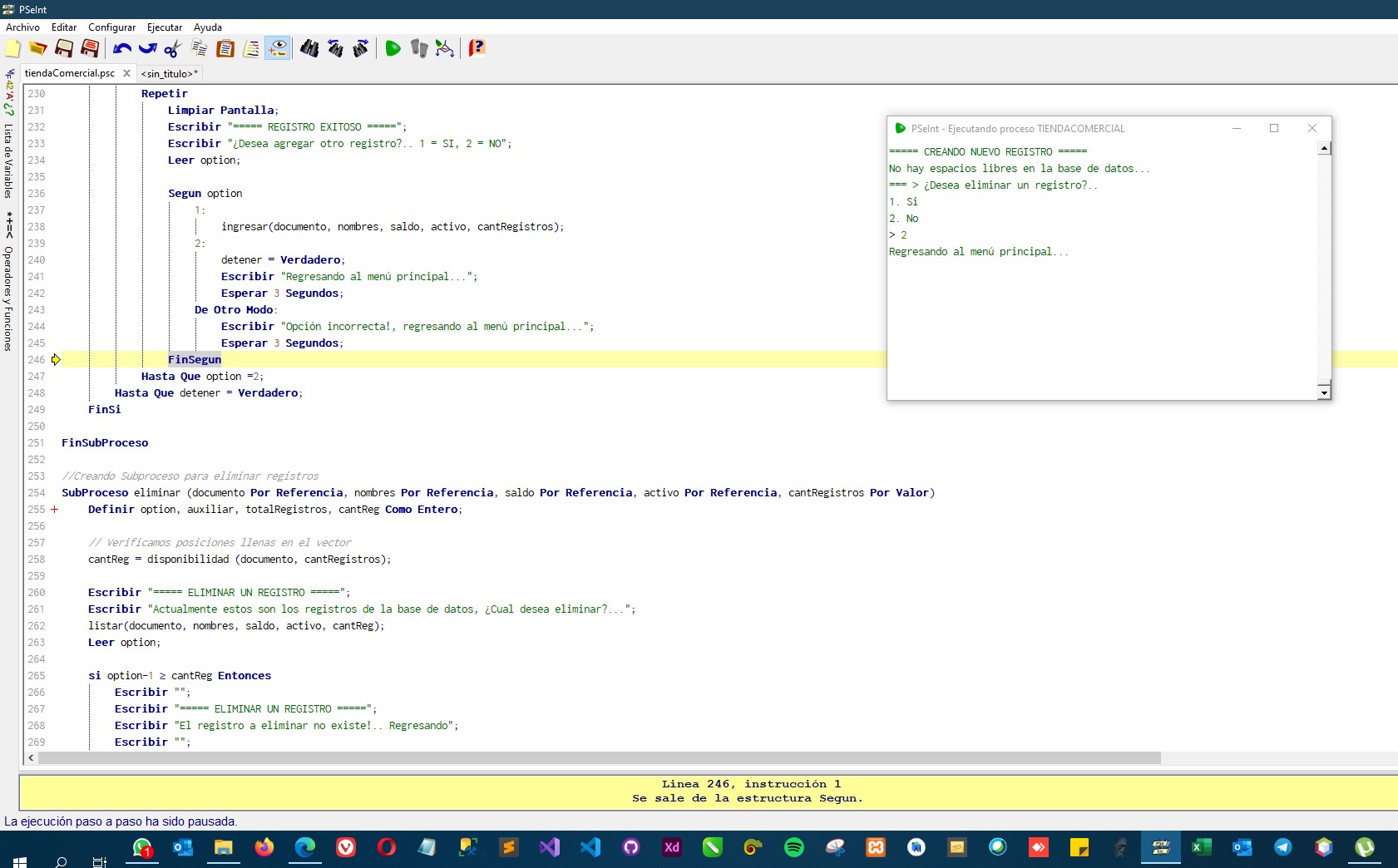The width and height of the screenshot is (1398, 868).
Task: Run the algorithm with the green play button
Action: (393, 49)
